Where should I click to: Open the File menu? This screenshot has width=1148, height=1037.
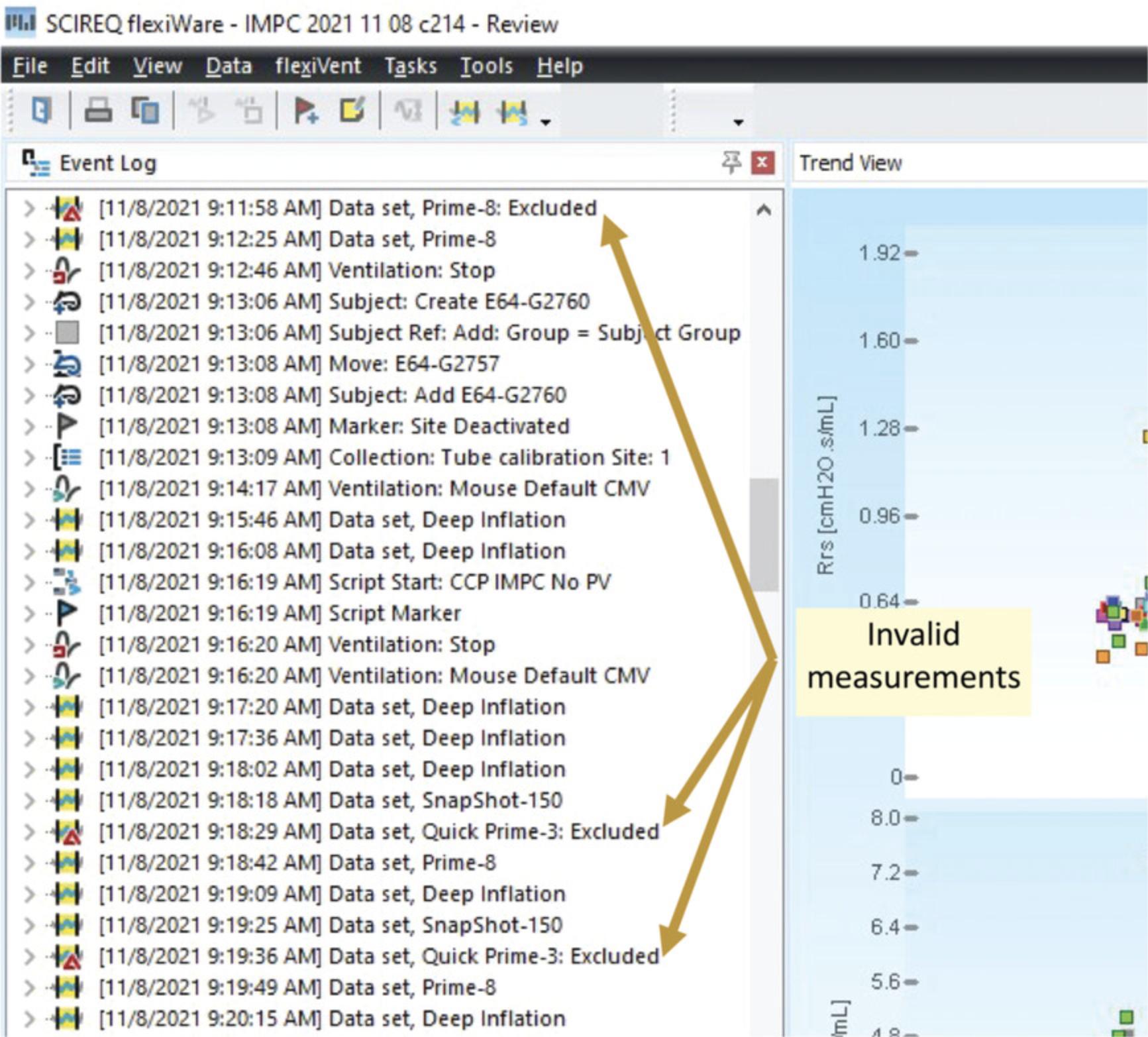tap(30, 66)
